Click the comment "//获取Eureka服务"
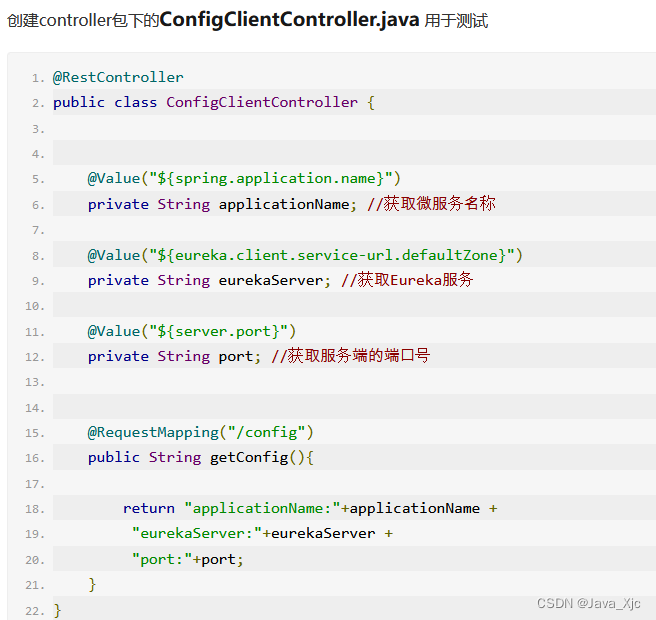Viewport: 656px width, 620px height. 407,280
